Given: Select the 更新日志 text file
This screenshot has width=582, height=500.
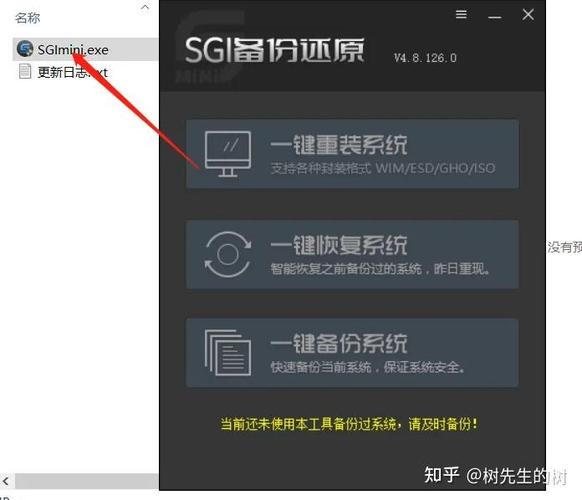Looking at the screenshot, I should pyautogui.click(x=73, y=72).
